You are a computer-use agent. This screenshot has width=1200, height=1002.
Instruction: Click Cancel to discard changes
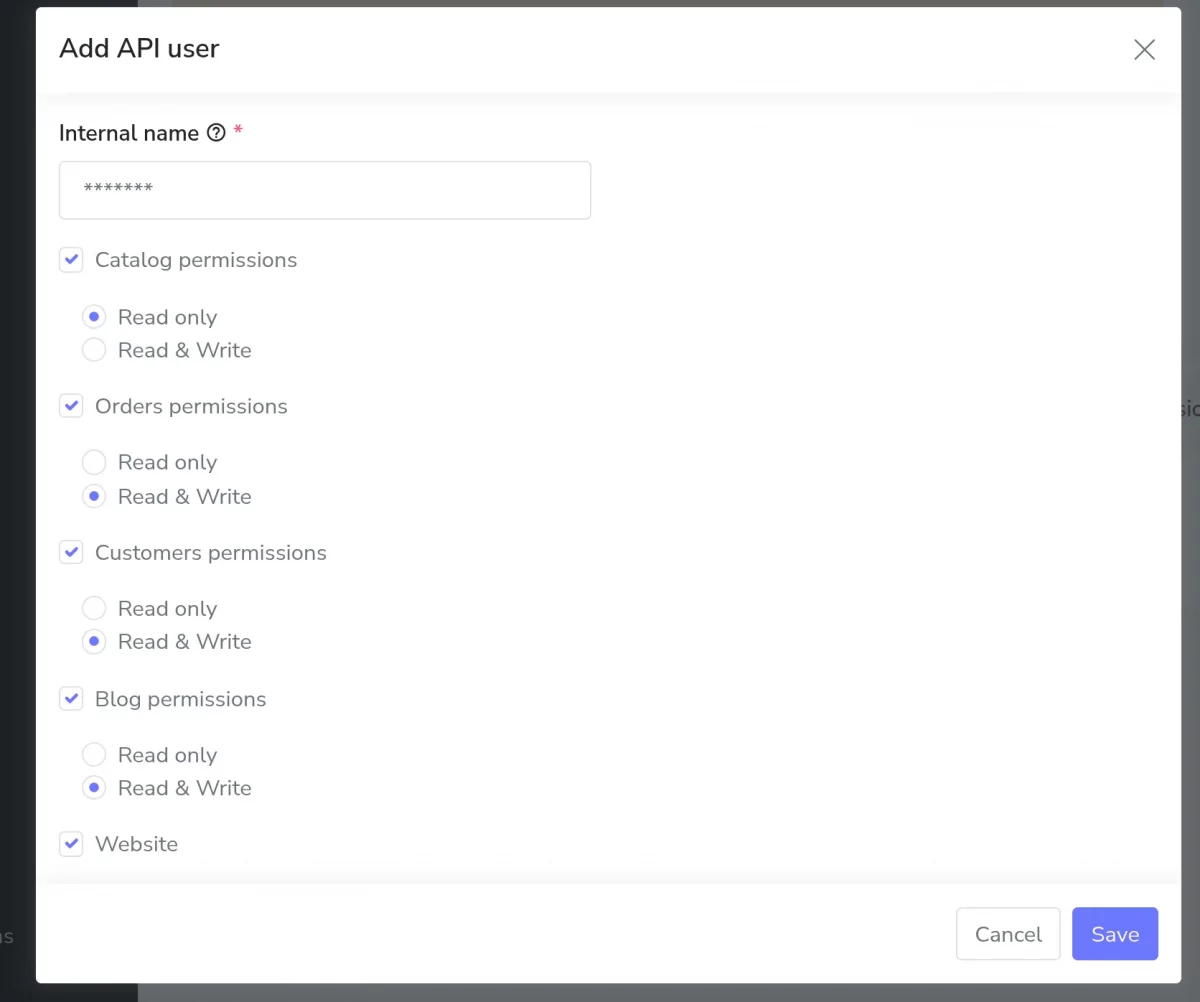tap(1007, 933)
